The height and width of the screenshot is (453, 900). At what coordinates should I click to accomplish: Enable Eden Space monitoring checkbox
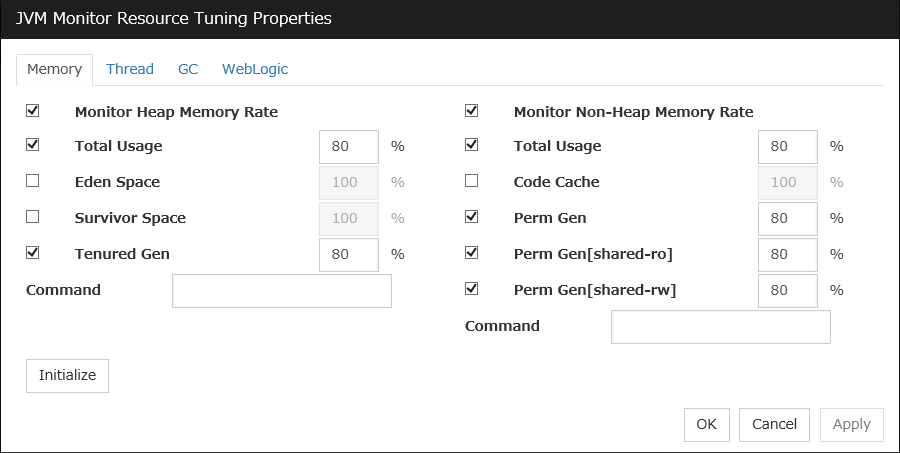pos(33,181)
